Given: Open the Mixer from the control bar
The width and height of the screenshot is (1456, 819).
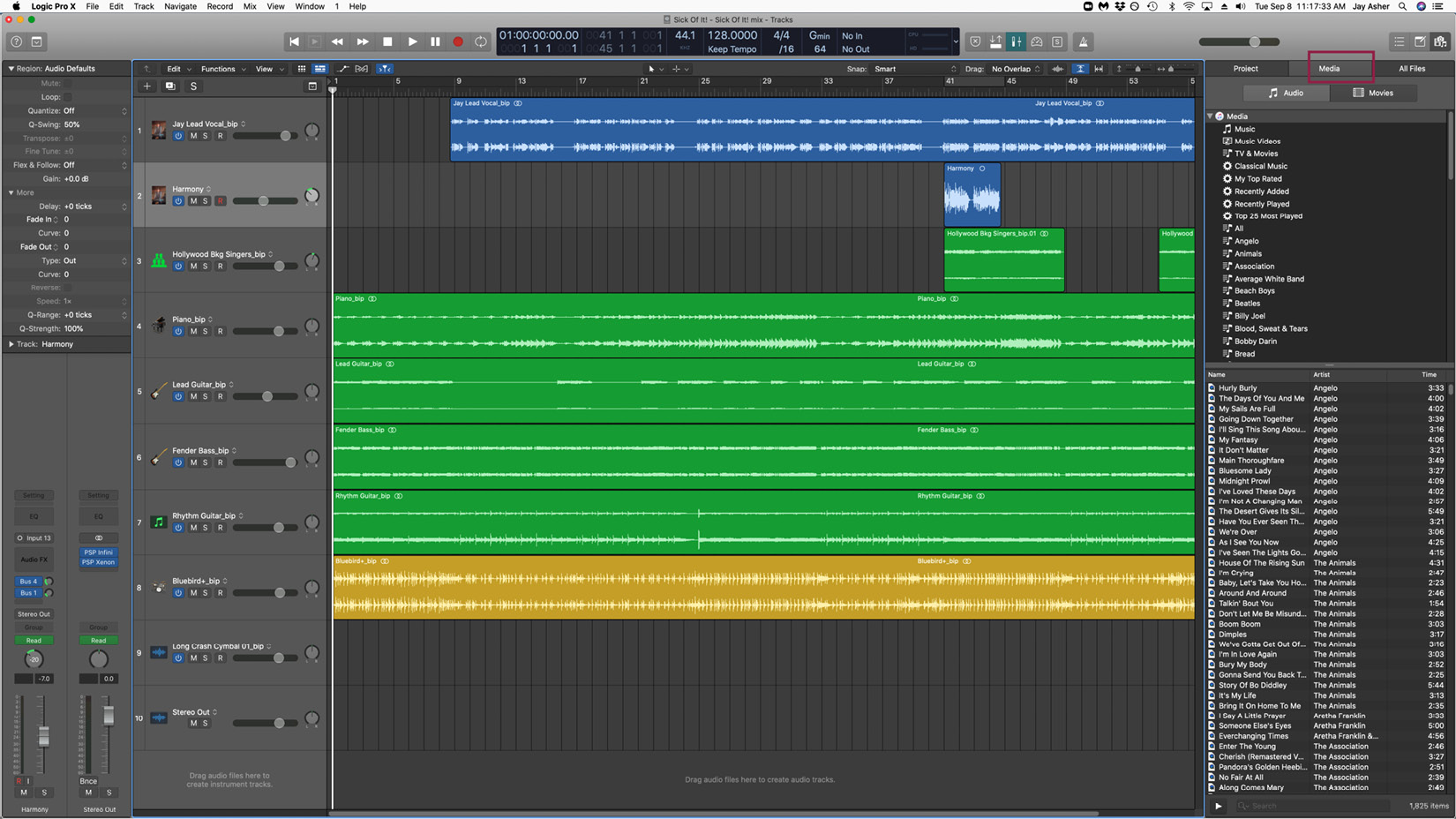Looking at the screenshot, I should pyautogui.click(x=1017, y=41).
